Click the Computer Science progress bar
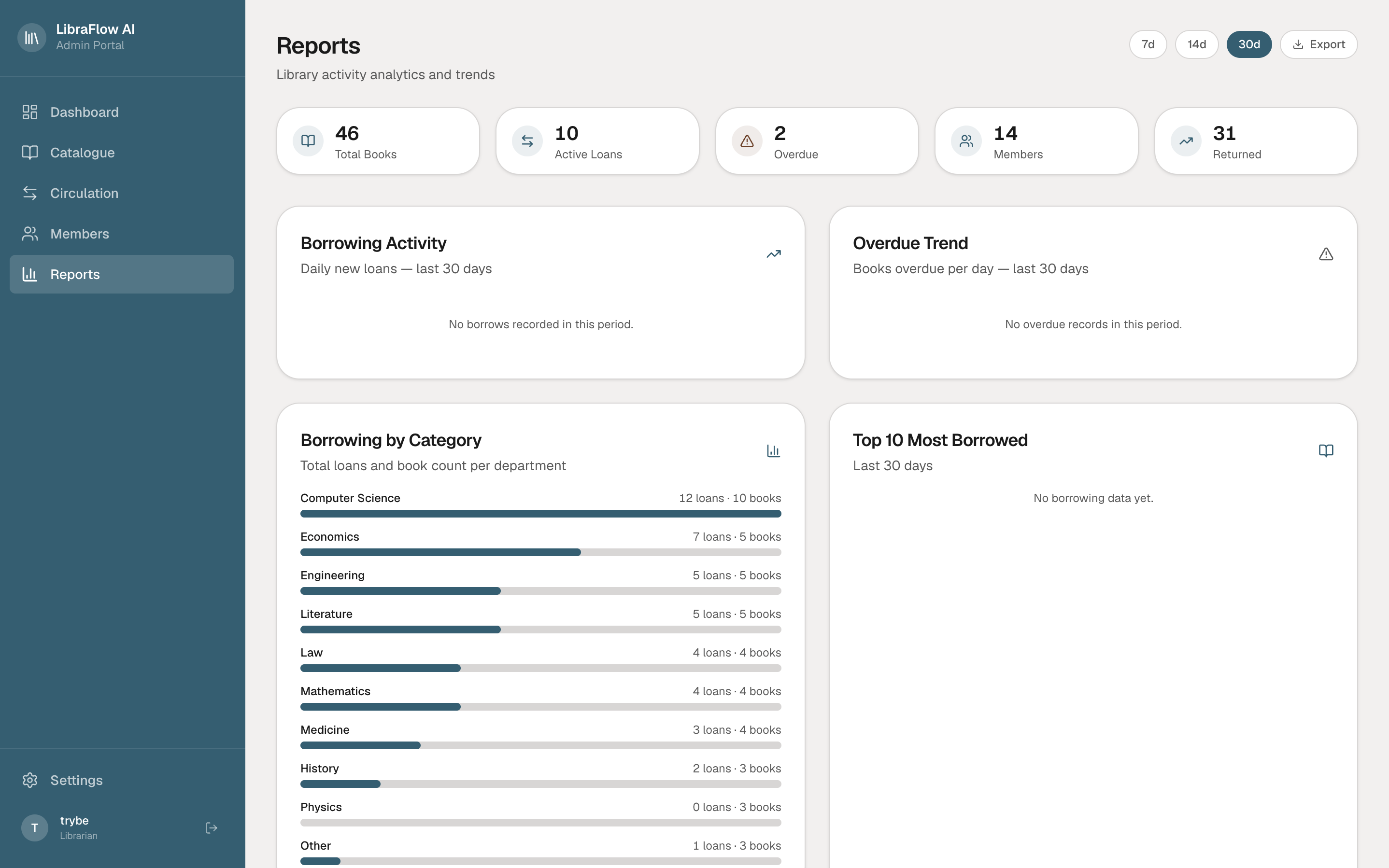1389x868 pixels. (540, 514)
